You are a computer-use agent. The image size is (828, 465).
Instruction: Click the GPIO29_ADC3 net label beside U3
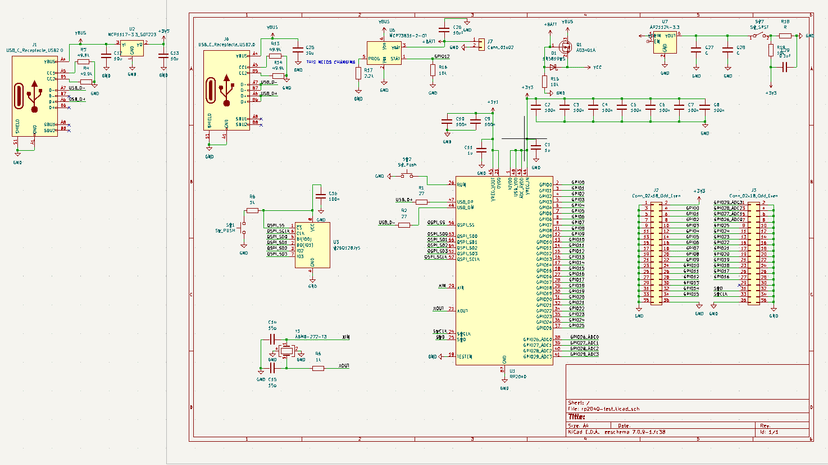click(584, 354)
